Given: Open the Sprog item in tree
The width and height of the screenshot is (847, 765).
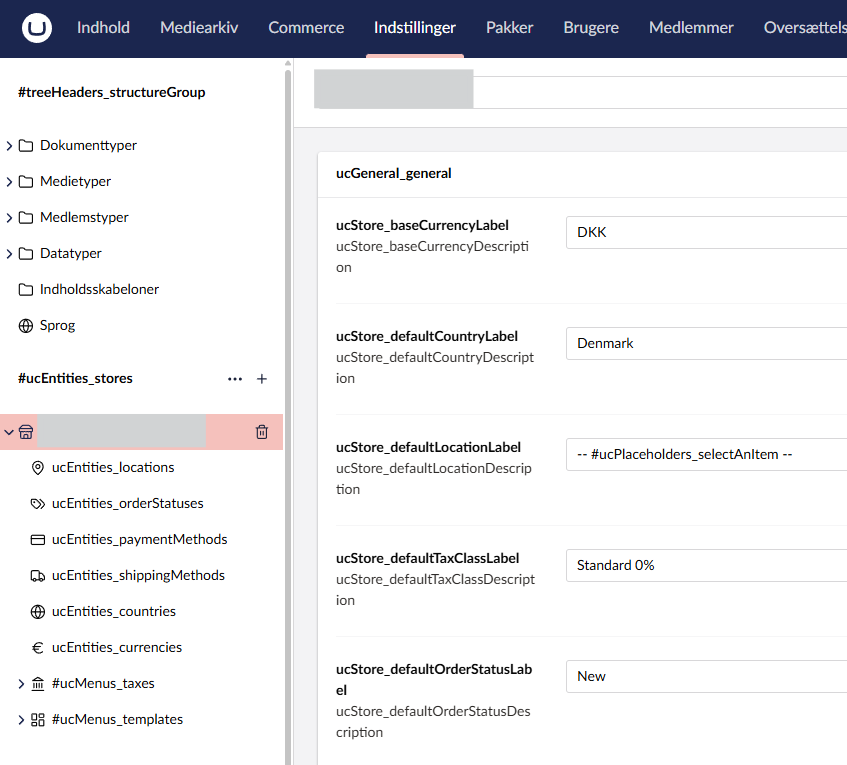Looking at the screenshot, I should [57, 325].
